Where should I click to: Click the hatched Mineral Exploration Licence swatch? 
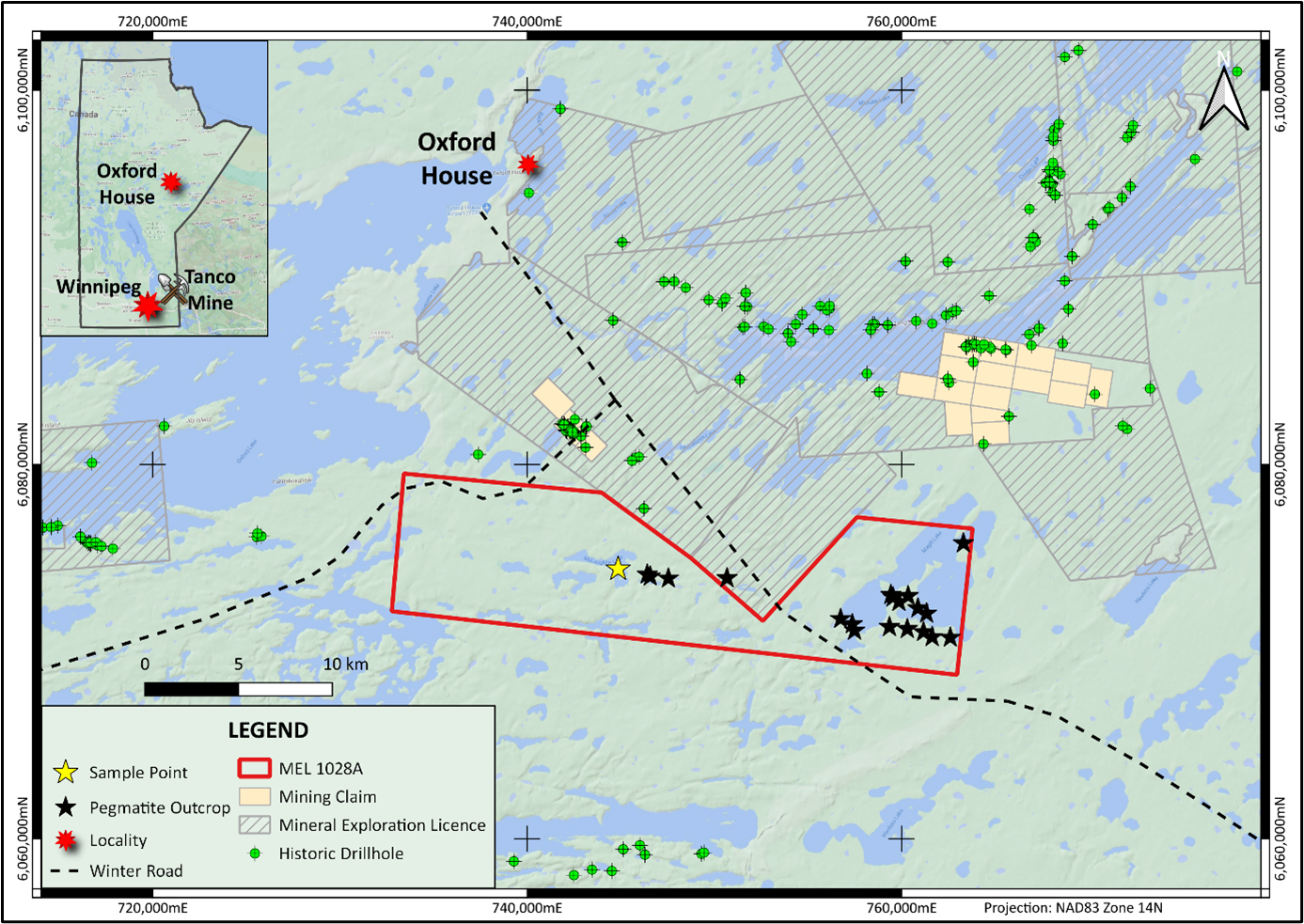click(x=255, y=825)
